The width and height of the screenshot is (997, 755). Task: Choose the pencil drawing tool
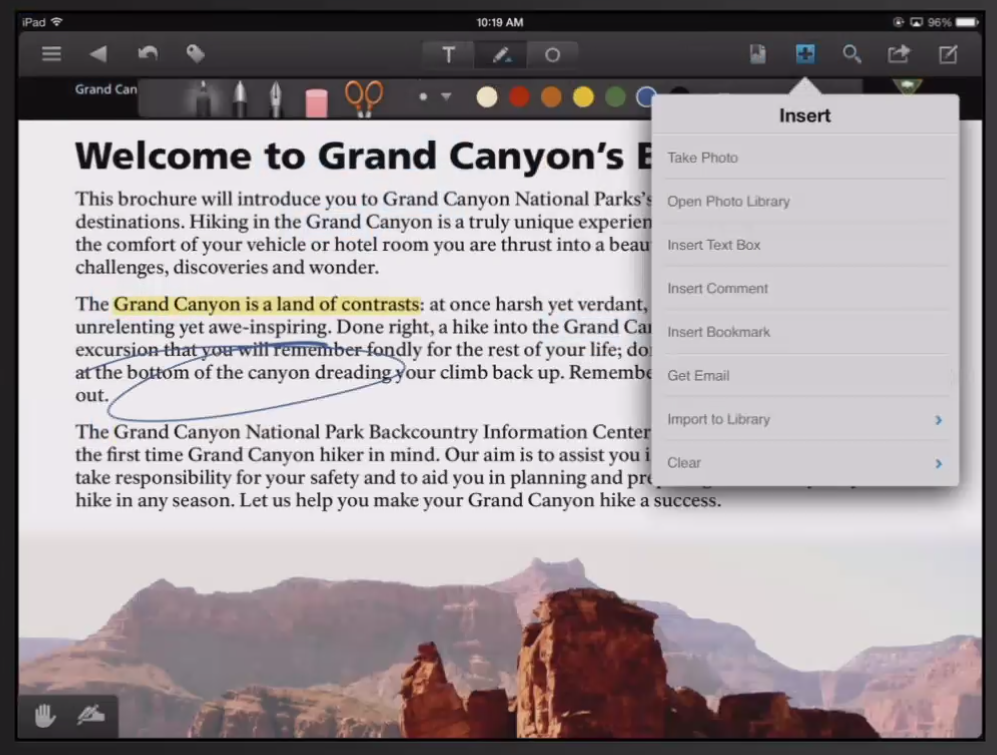203,99
